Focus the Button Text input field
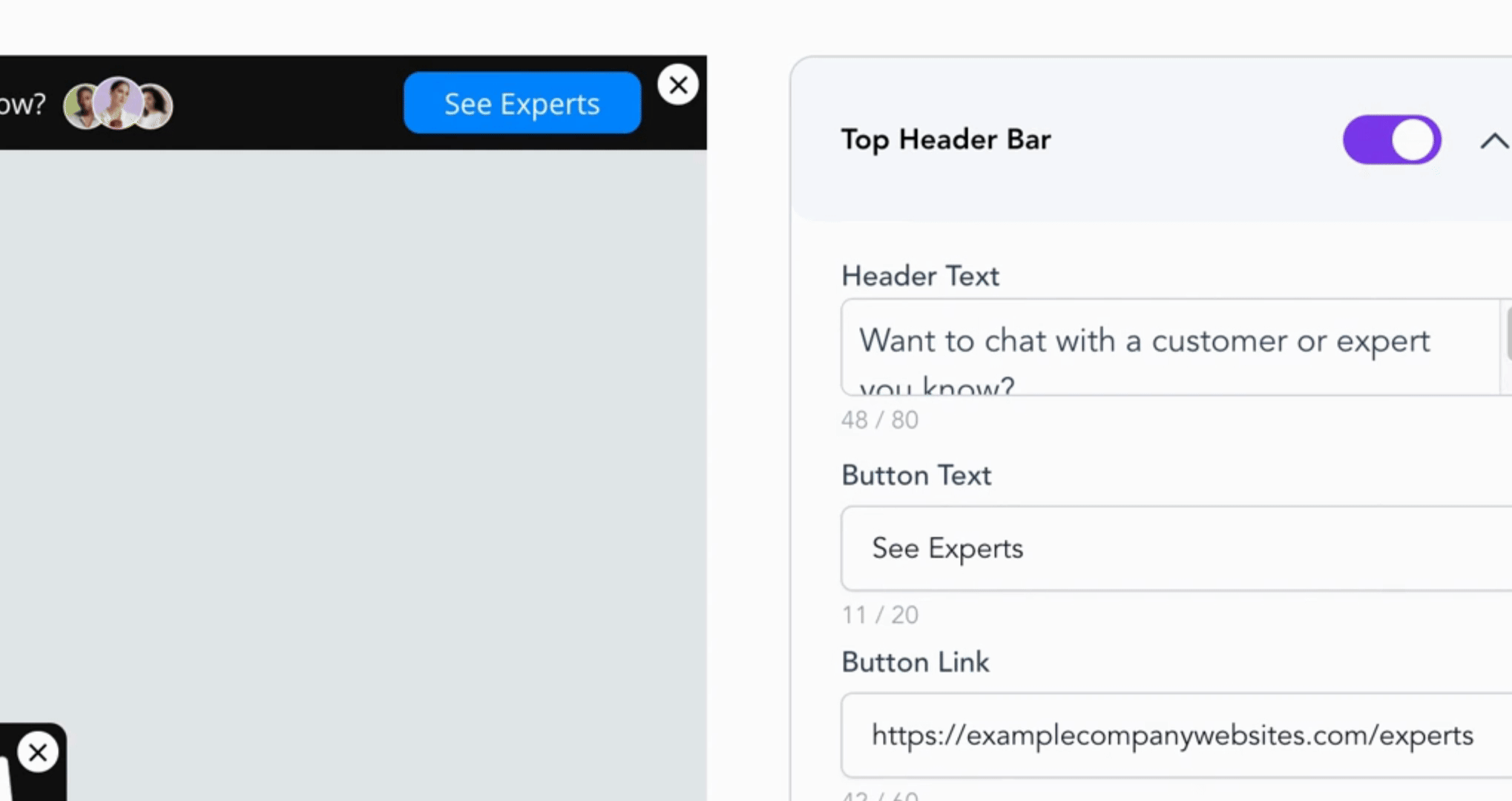This screenshot has width=1512, height=801. pos(1175,549)
